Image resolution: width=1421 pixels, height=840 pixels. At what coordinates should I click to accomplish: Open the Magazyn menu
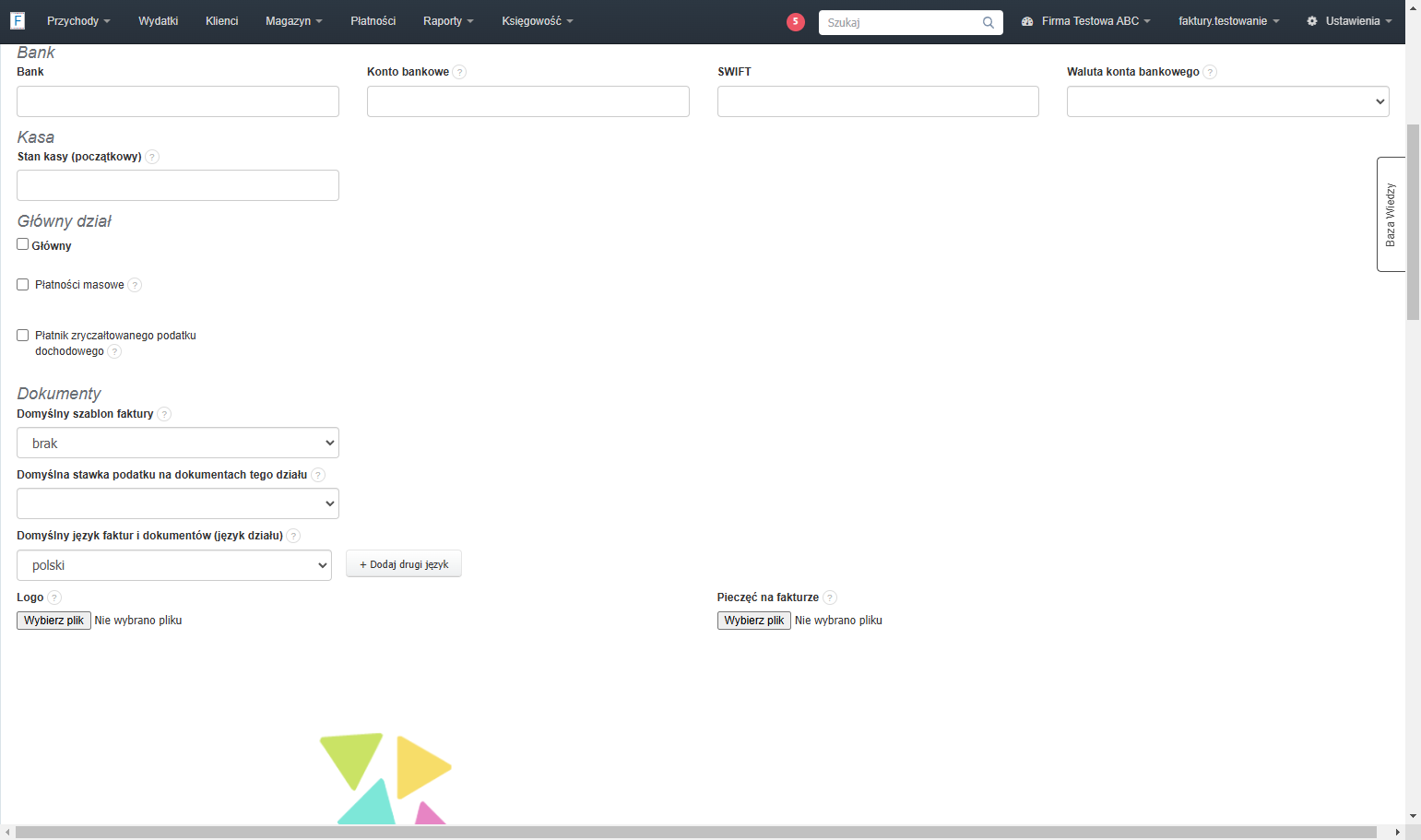[x=293, y=21]
